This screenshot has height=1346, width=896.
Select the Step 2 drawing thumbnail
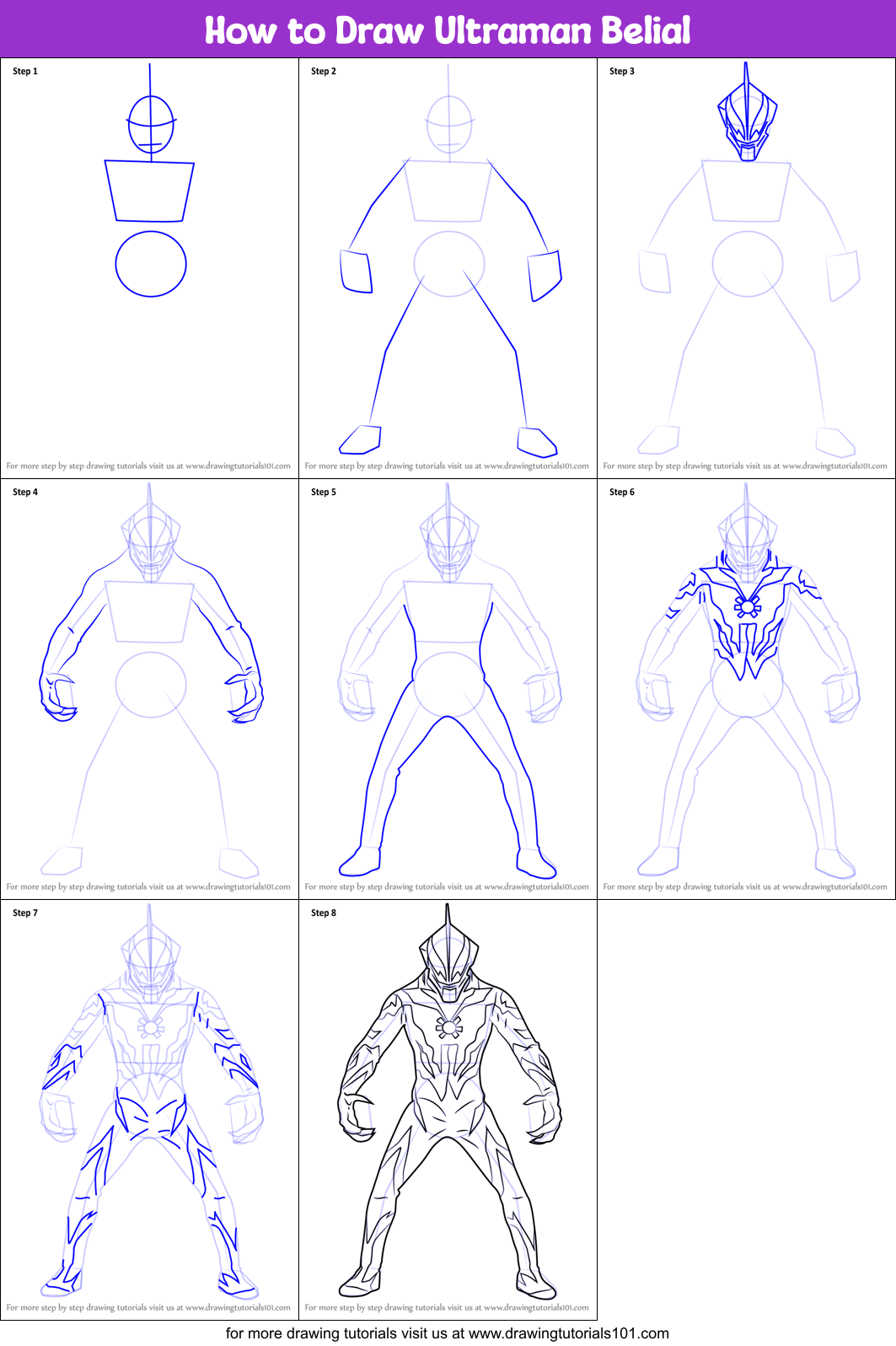448,268
